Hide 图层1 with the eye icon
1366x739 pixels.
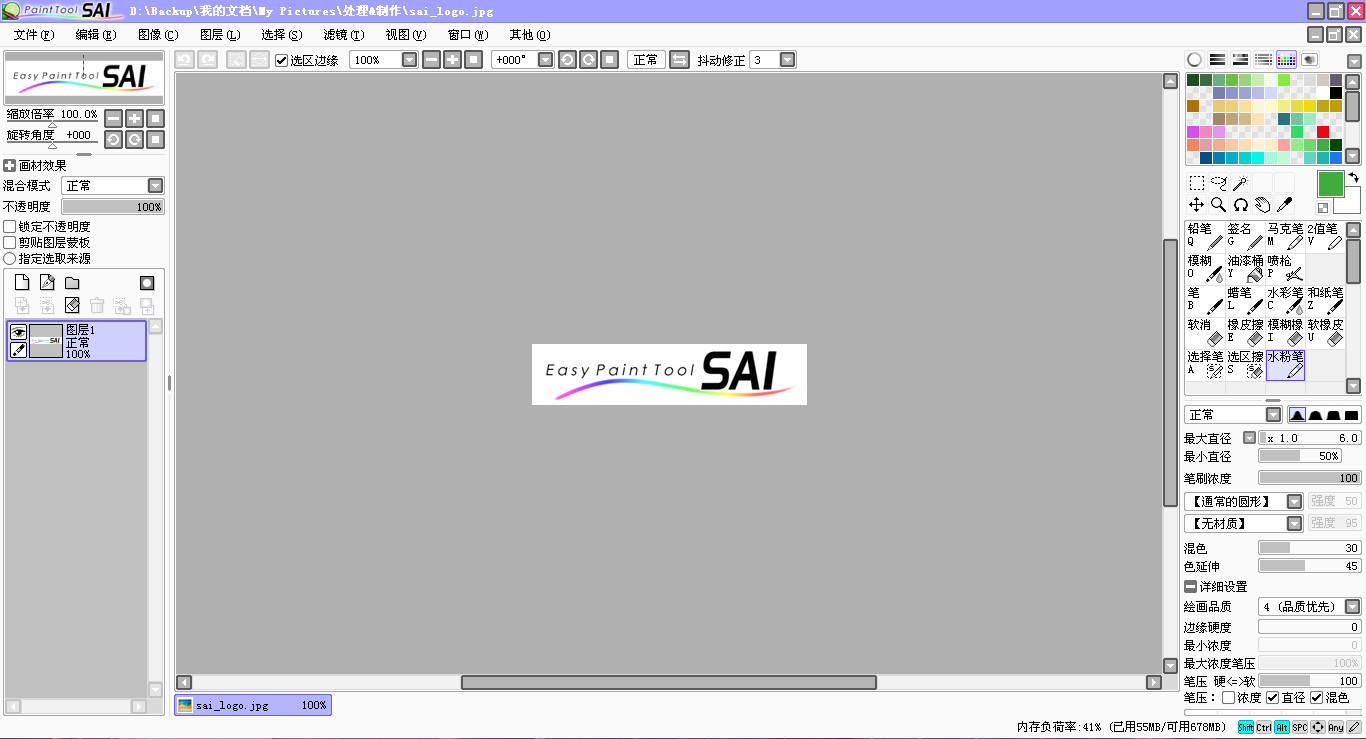18,332
